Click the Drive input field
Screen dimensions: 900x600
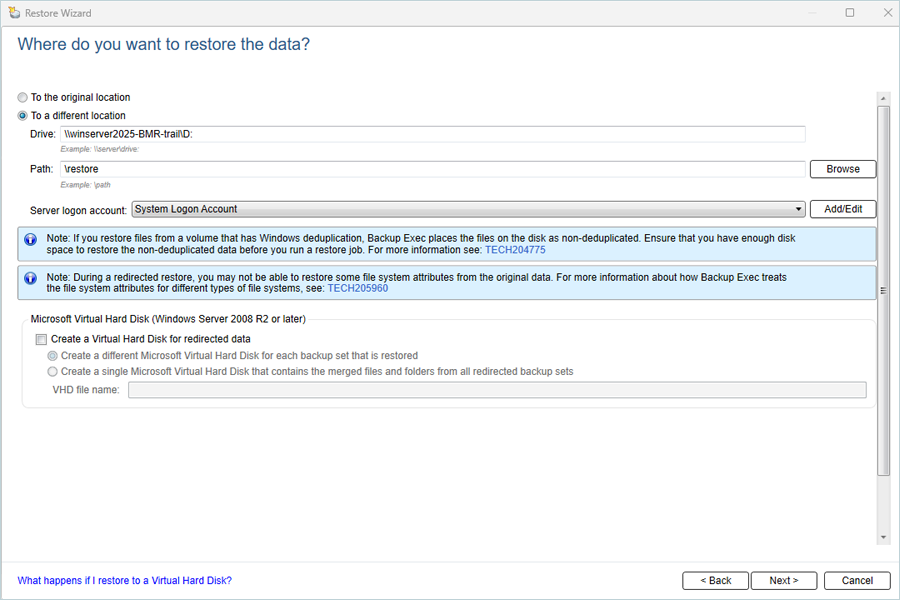click(x=433, y=134)
